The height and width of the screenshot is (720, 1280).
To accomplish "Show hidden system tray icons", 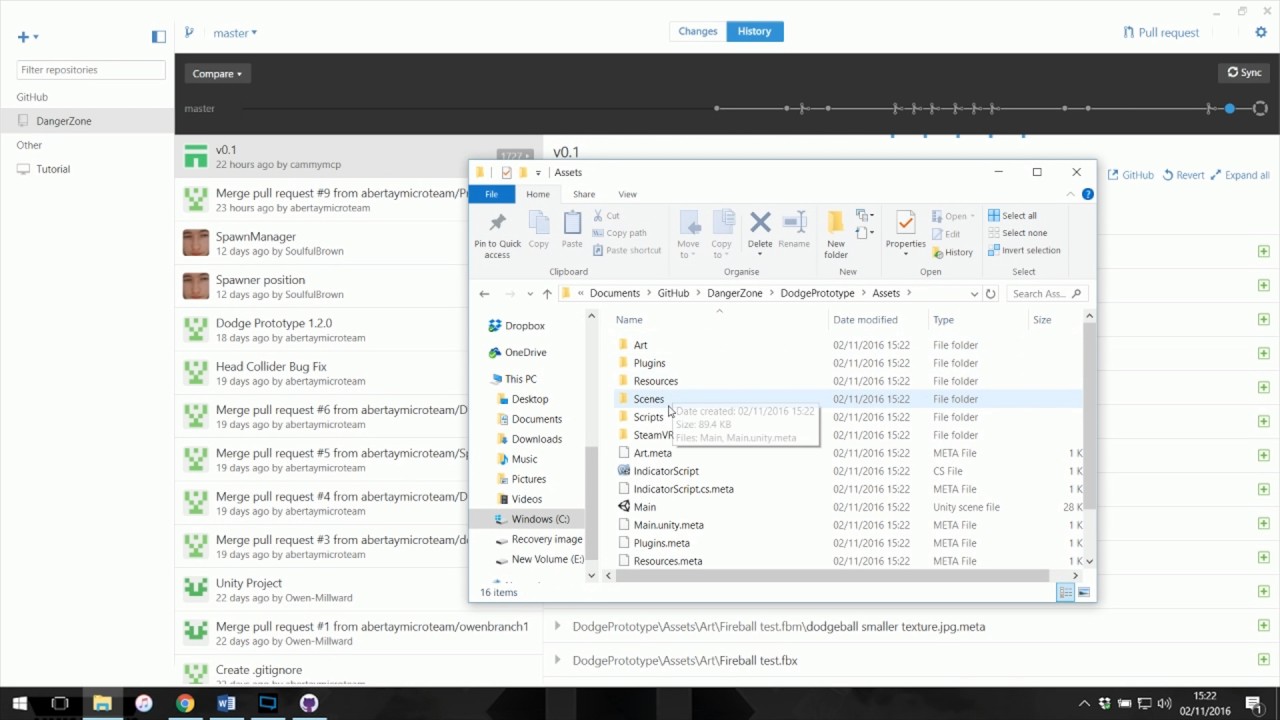I will pos(1084,703).
